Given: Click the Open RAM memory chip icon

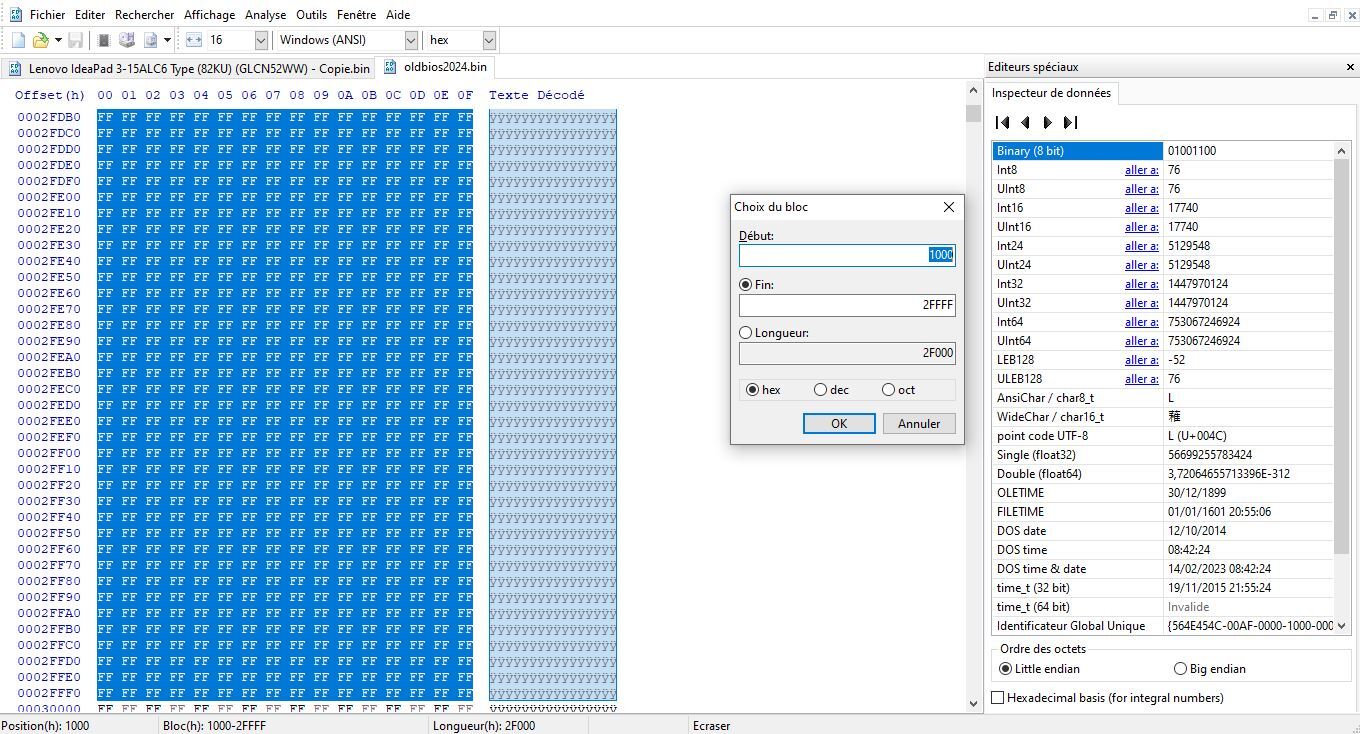Looking at the screenshot, I should pyautogui.click(x=103, y=40).
